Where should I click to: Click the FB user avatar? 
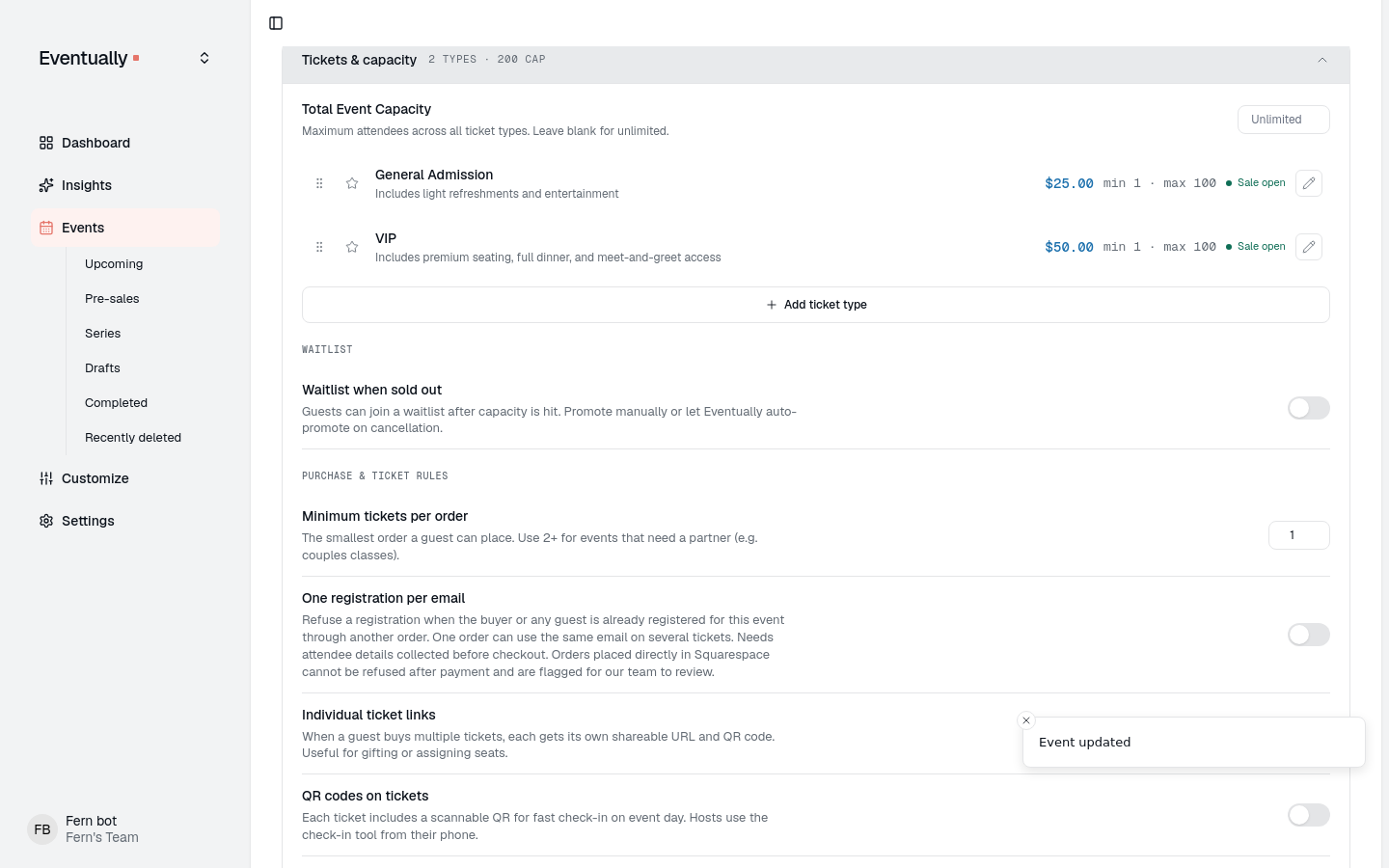(42, 829)
